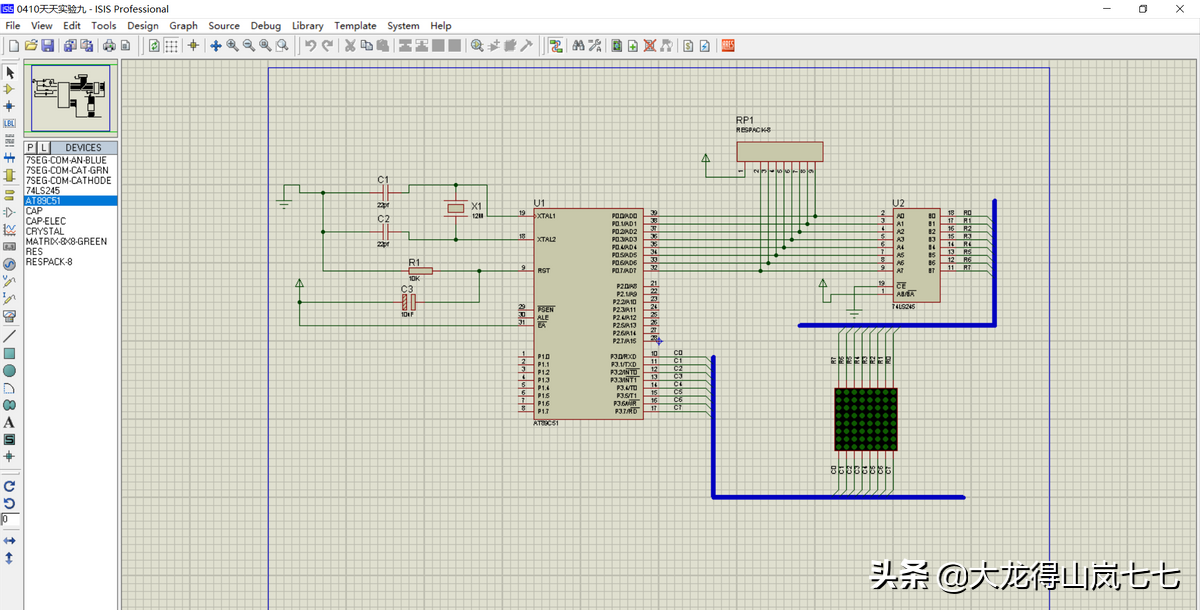Open the Library menu

[307, 25]
